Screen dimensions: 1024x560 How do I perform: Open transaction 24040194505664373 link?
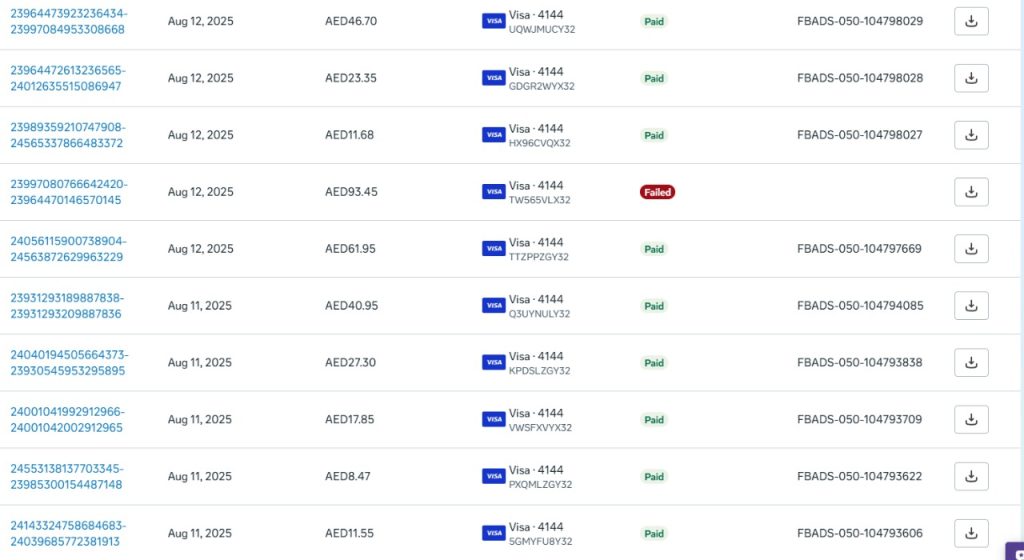point(69,362)
